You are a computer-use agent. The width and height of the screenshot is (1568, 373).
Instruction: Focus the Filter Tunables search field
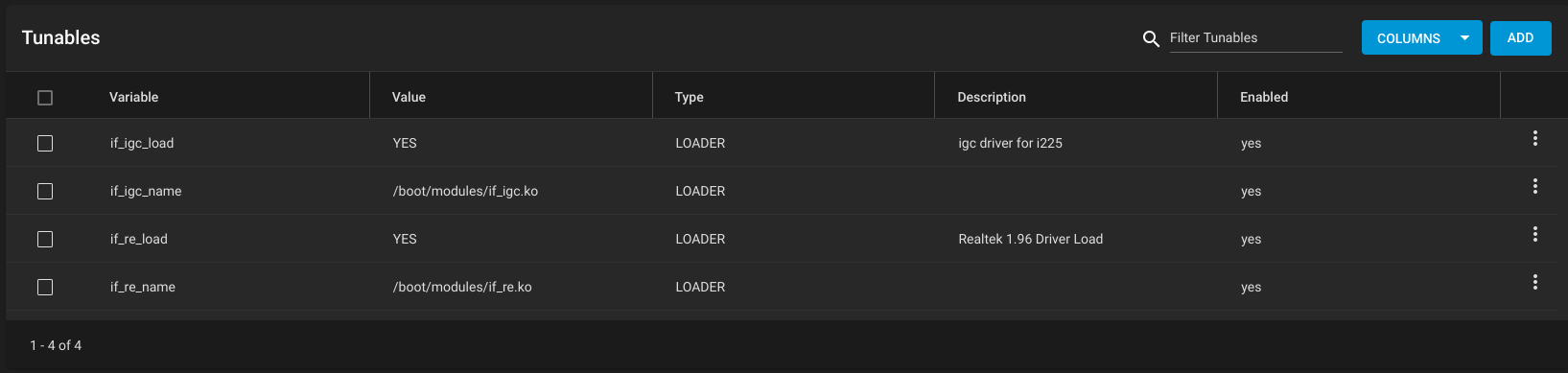[x=1255, y=38]
